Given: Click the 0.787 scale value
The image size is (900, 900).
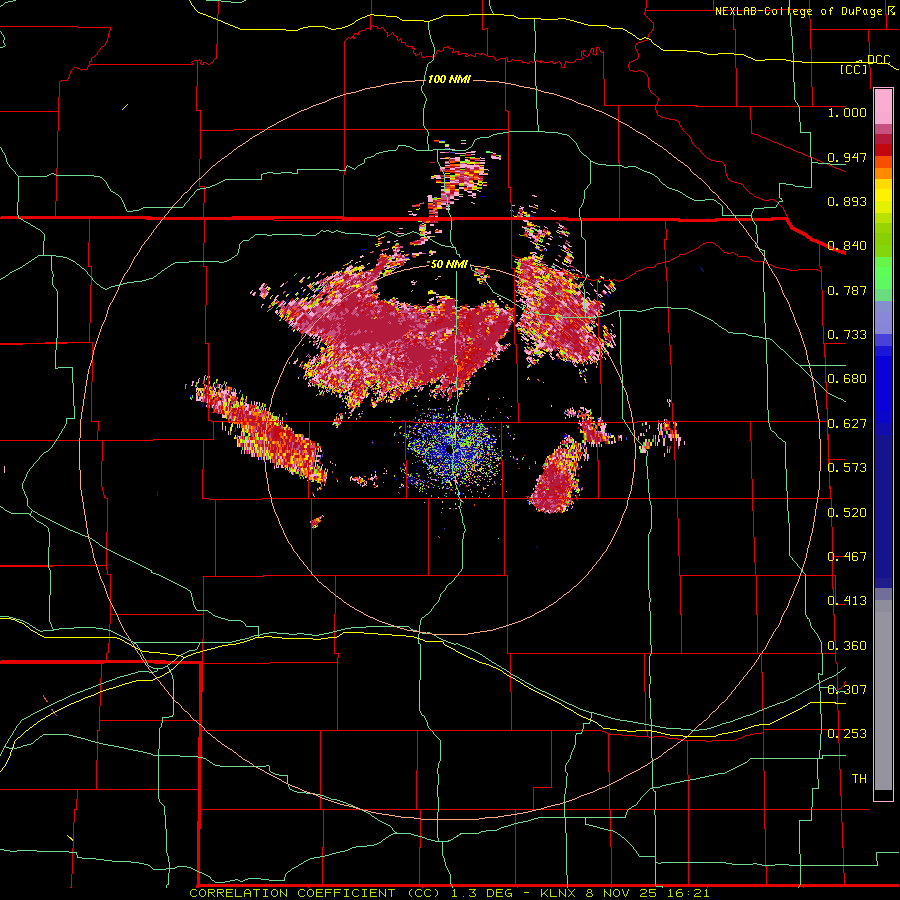Looking at the screenshot, I should 847,290.
